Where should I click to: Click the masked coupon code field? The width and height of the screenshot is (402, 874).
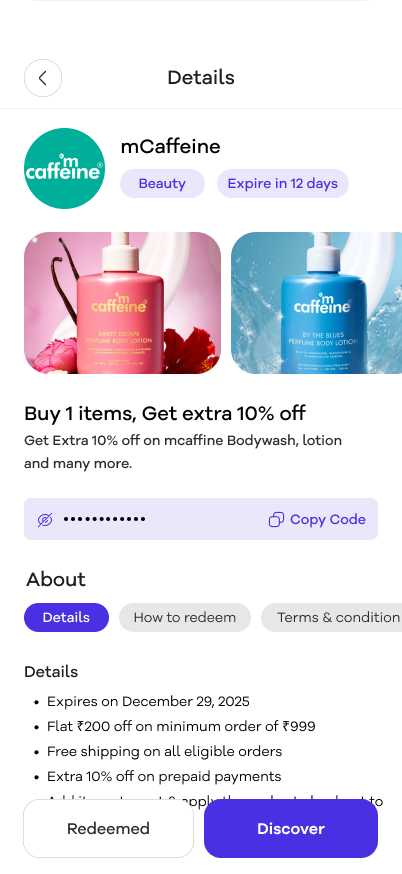pos(201,519)
